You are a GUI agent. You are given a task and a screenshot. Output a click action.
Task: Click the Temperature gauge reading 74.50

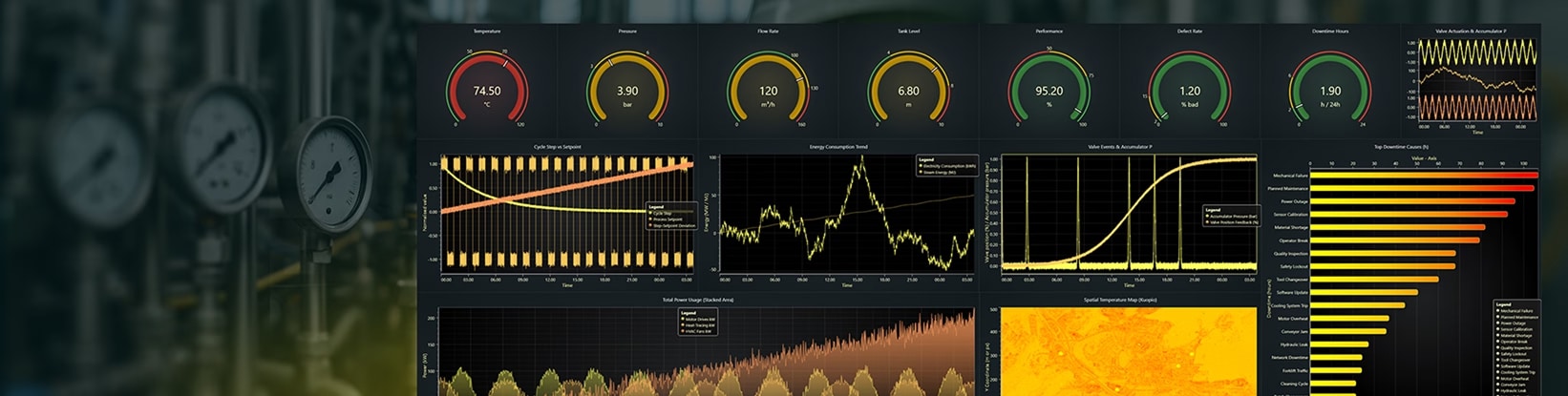(487, 92)
